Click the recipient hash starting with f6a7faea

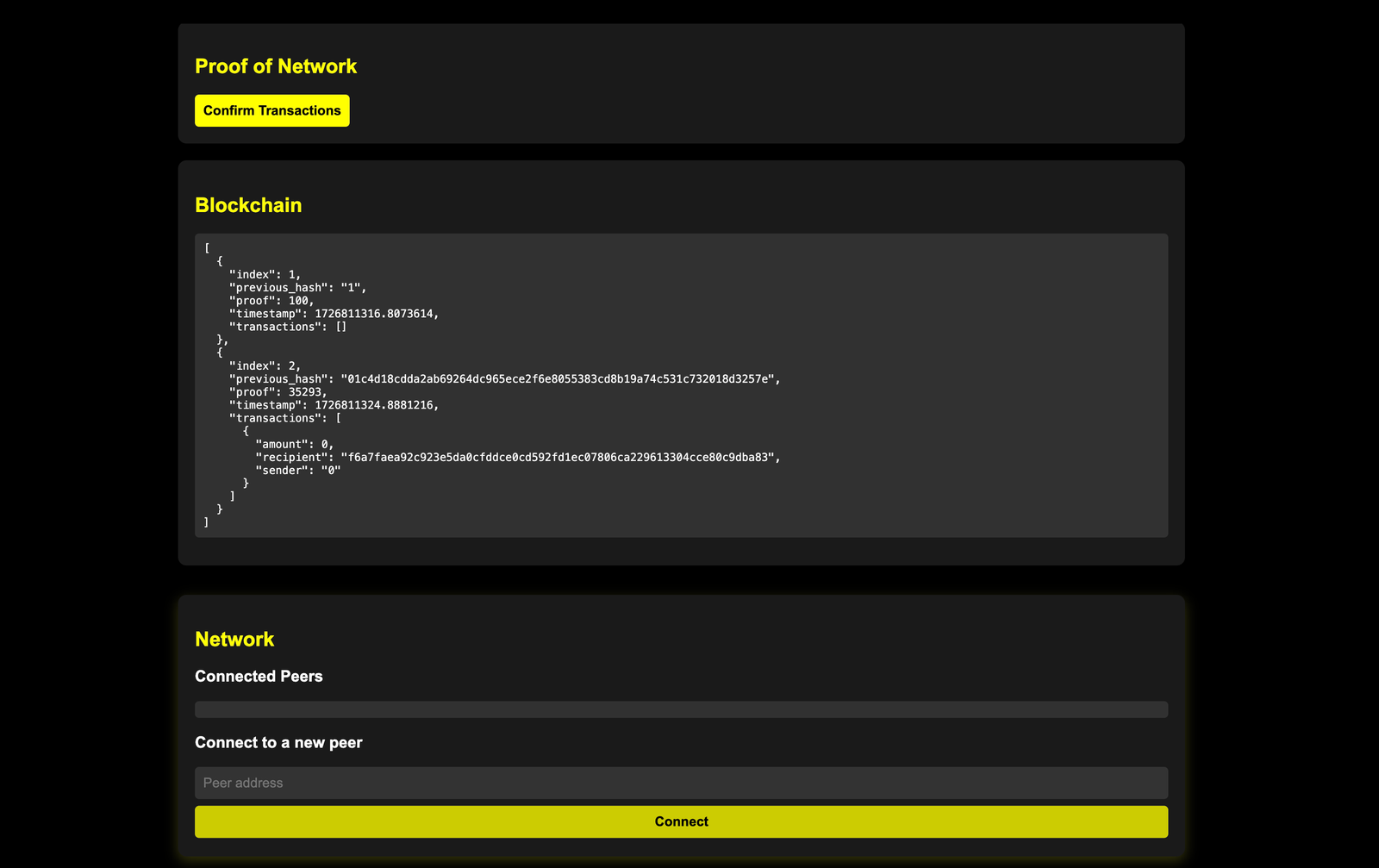[x=518, y=458]
